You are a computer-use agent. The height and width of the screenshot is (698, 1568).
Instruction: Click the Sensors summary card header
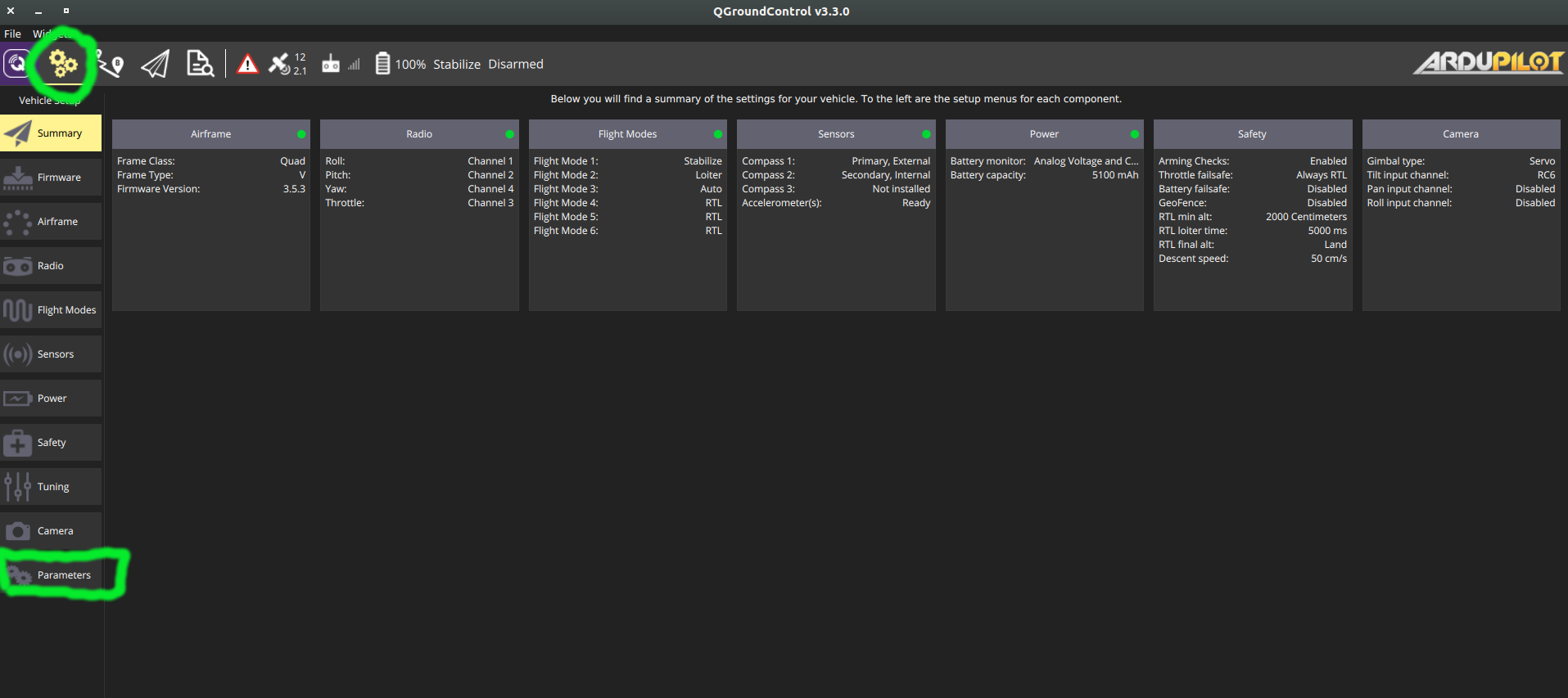pos(836,134)
